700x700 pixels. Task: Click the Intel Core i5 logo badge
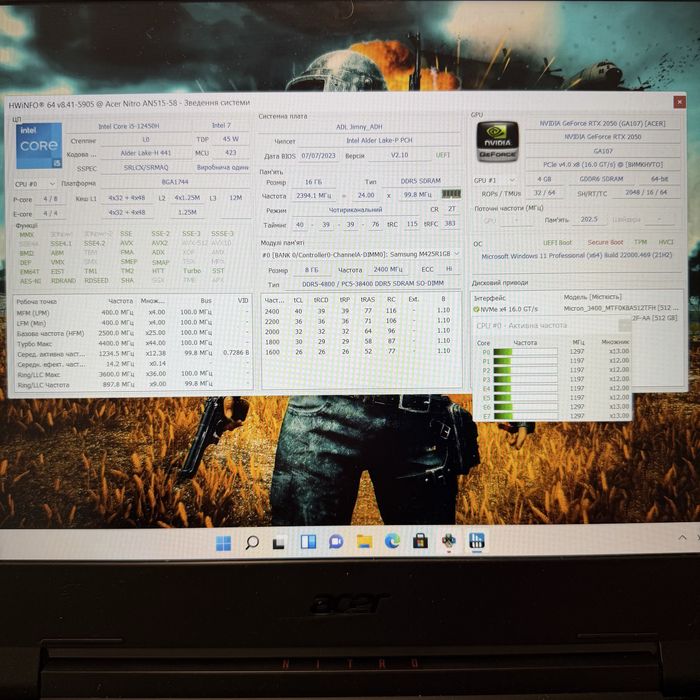coord(39,146)
